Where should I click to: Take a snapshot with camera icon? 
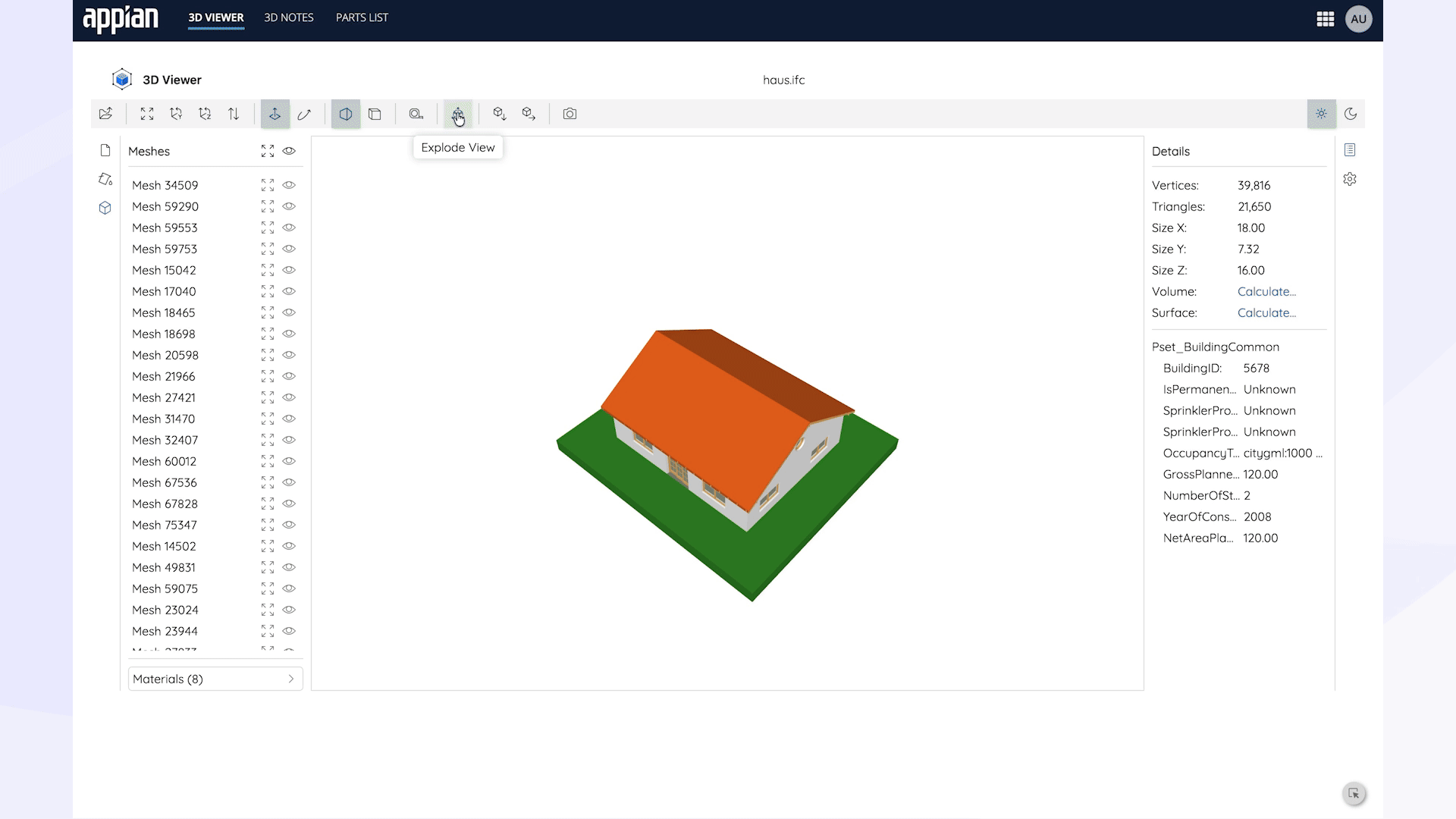click(570, 114)
